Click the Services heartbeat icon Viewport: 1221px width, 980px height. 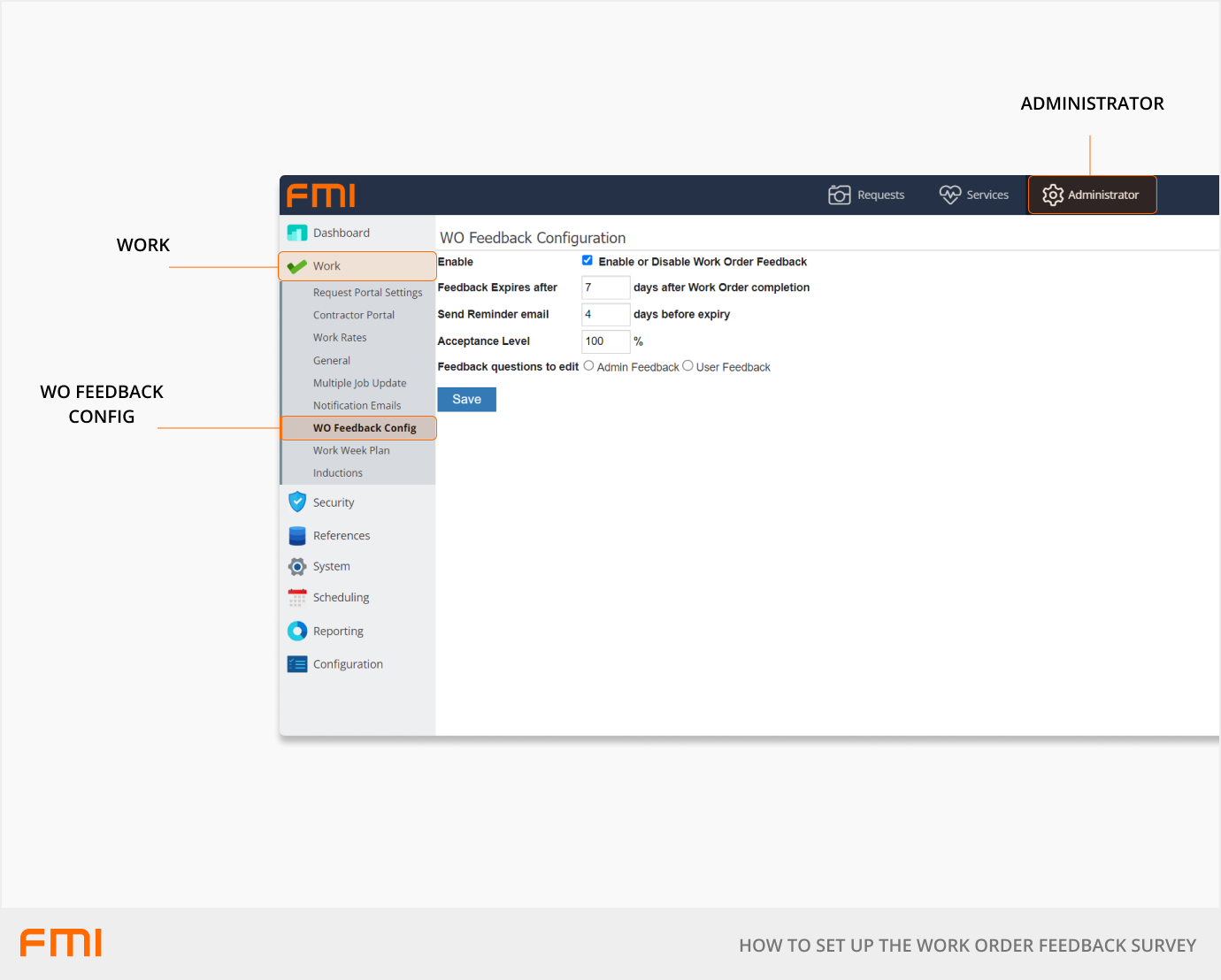(x=949, y=195)
